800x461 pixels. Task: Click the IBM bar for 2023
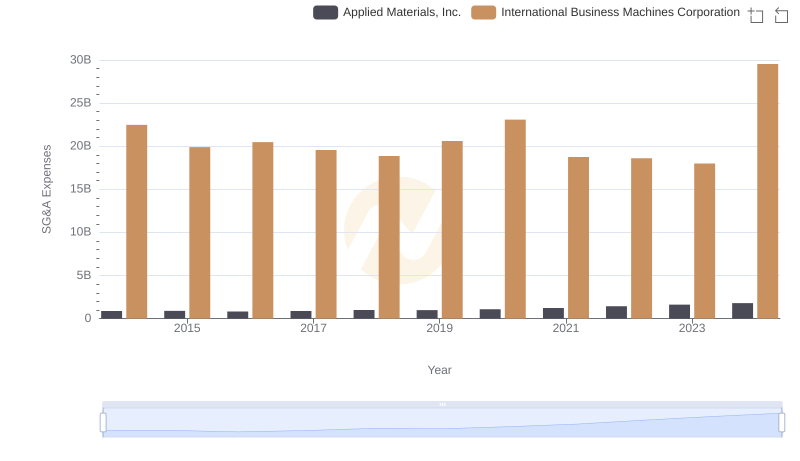tap(705, 241)
